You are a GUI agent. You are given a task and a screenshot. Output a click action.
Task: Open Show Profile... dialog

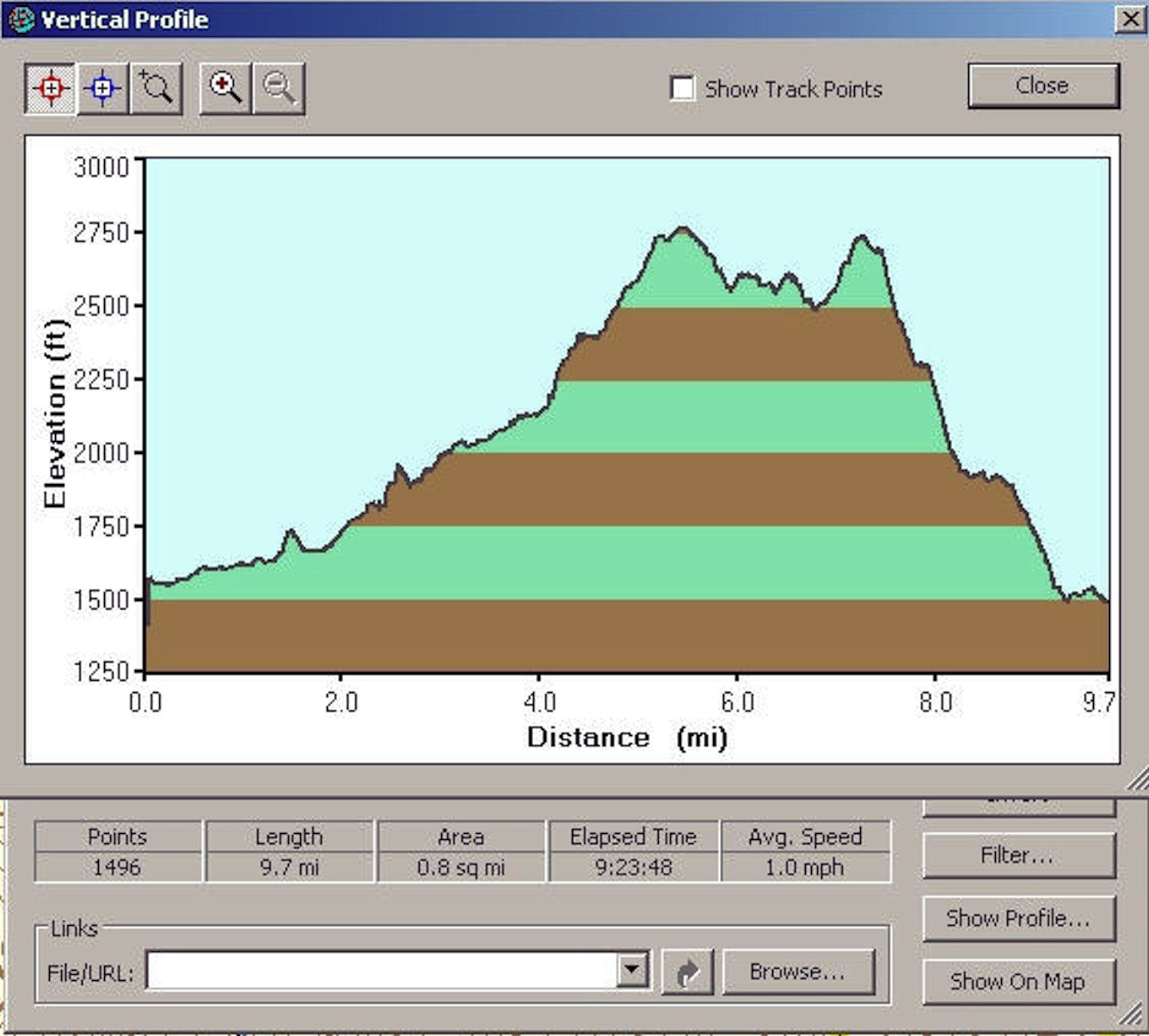point(1019,918)
